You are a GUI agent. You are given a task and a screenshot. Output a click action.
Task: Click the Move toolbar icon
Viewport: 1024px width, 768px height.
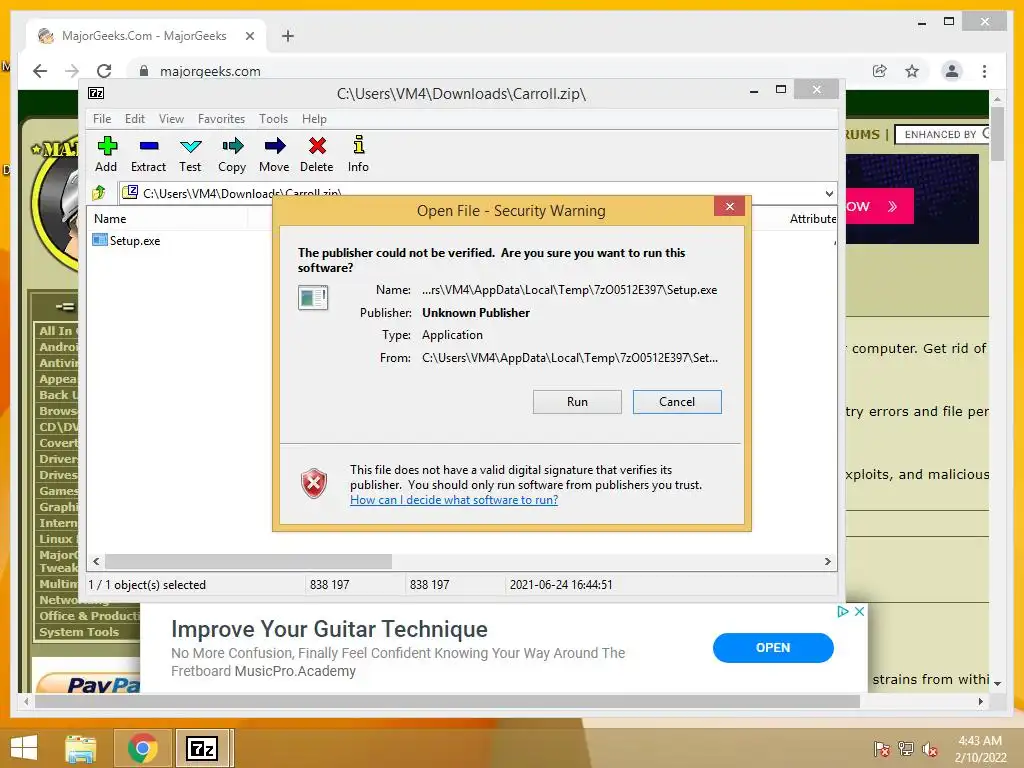(275, 146)
